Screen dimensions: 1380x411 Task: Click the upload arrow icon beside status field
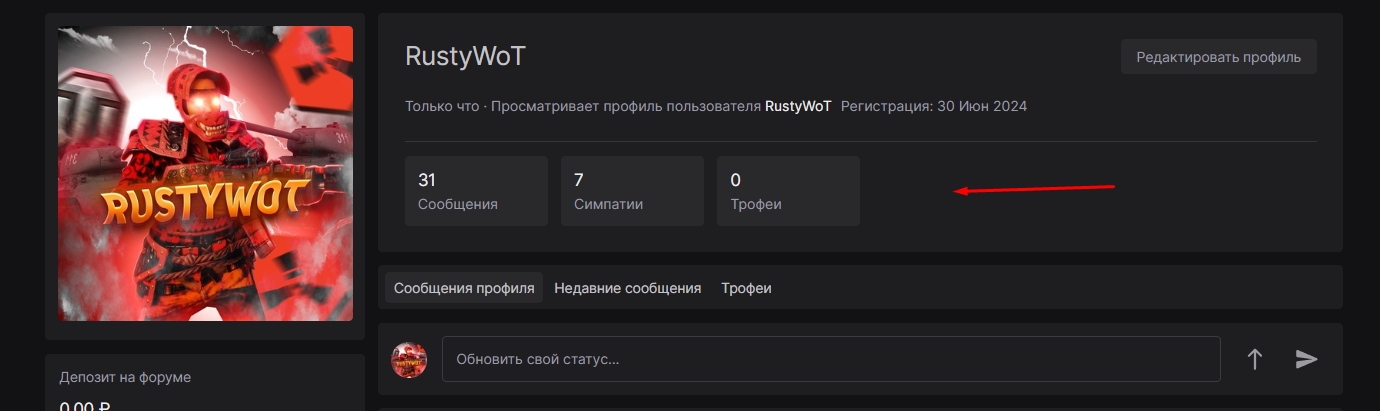tap(1255, 359)
